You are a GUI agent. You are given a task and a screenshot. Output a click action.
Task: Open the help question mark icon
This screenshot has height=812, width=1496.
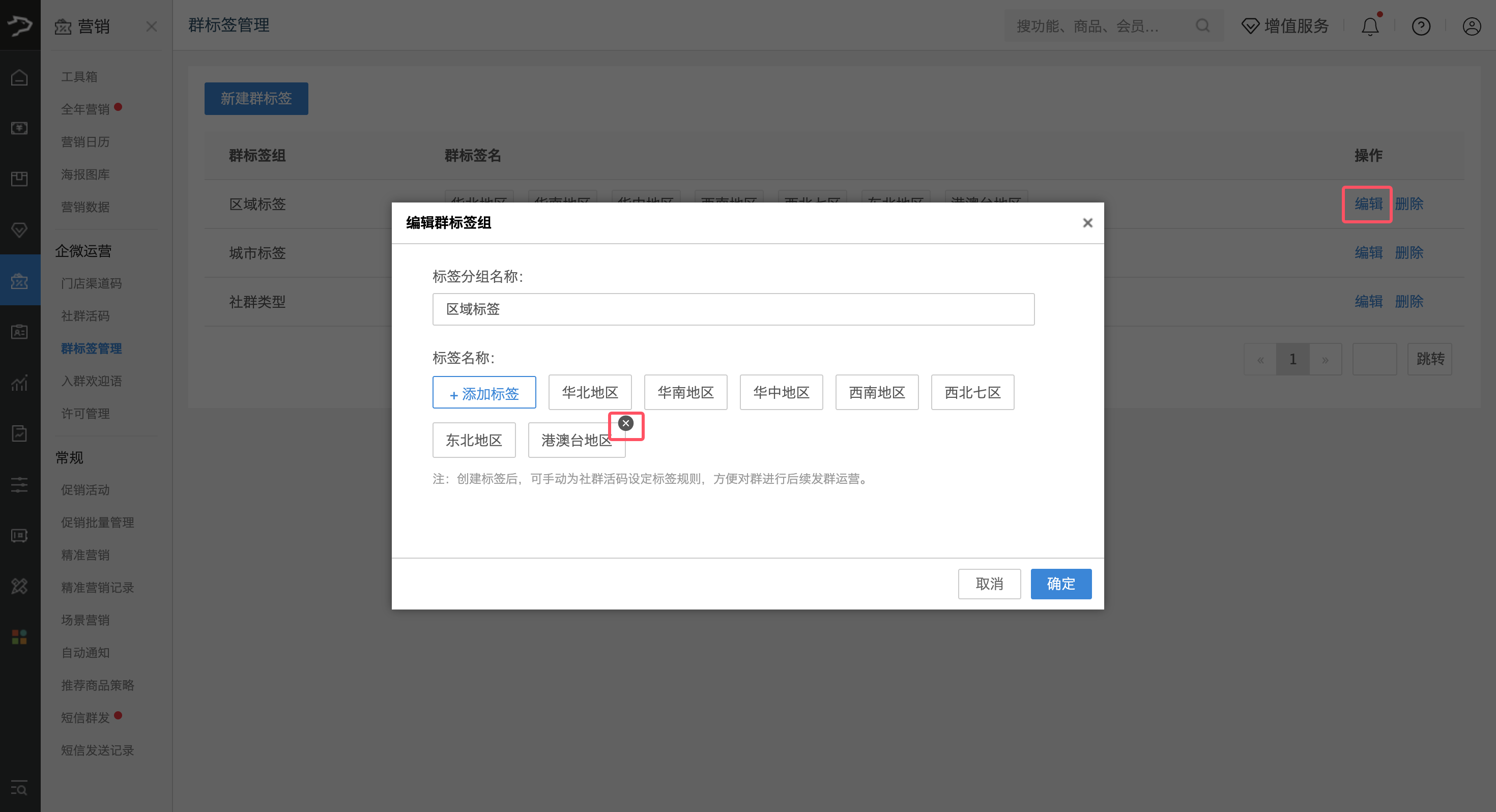coord(1421,26)
